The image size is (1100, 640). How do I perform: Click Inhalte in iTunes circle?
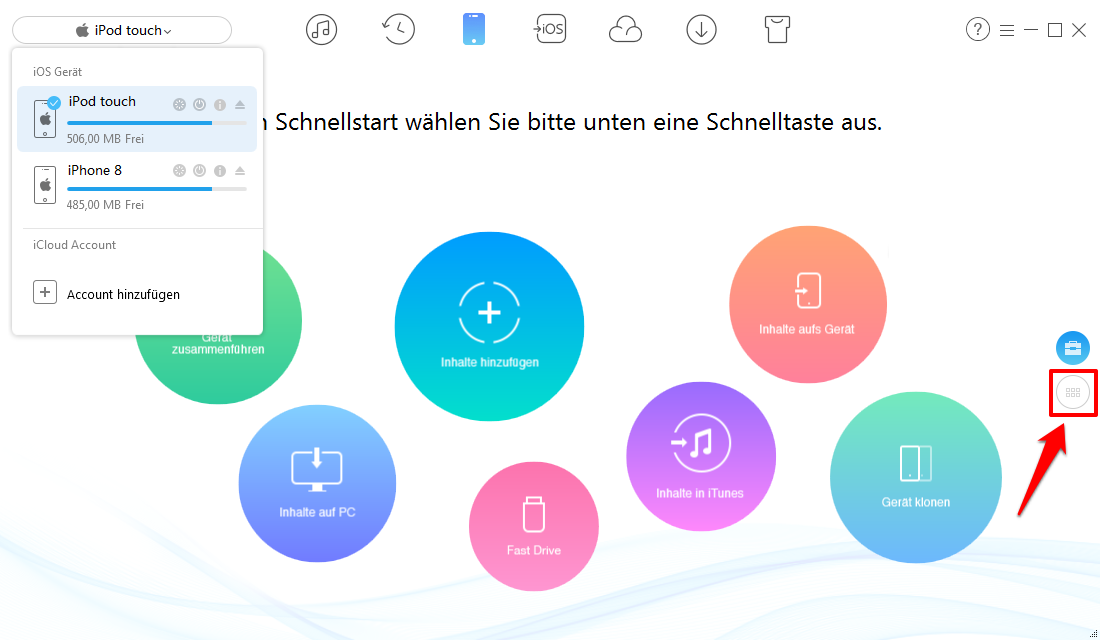tap(701, 457)
